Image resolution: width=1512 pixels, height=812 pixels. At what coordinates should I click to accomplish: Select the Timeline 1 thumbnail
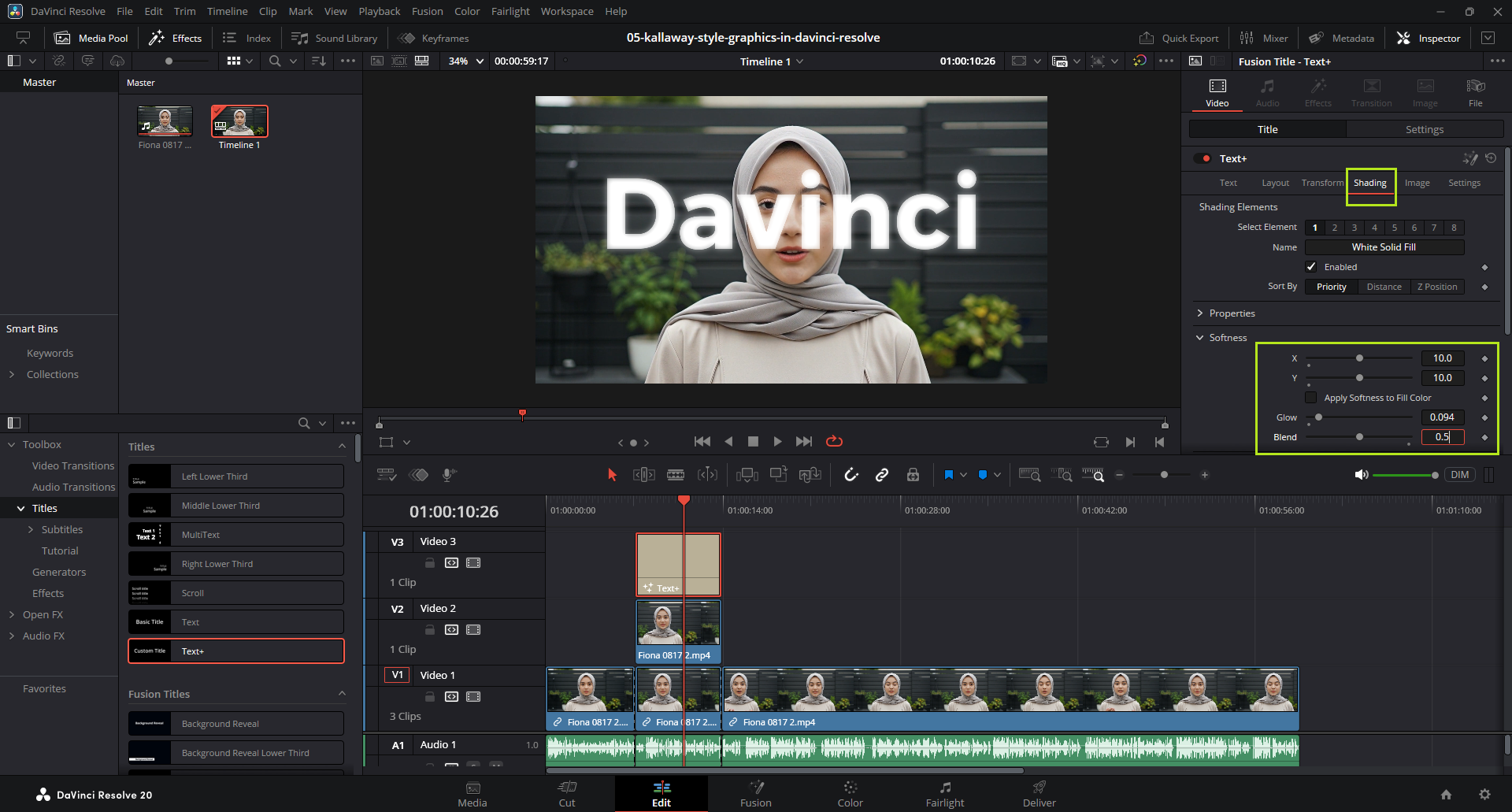point(239,122)
